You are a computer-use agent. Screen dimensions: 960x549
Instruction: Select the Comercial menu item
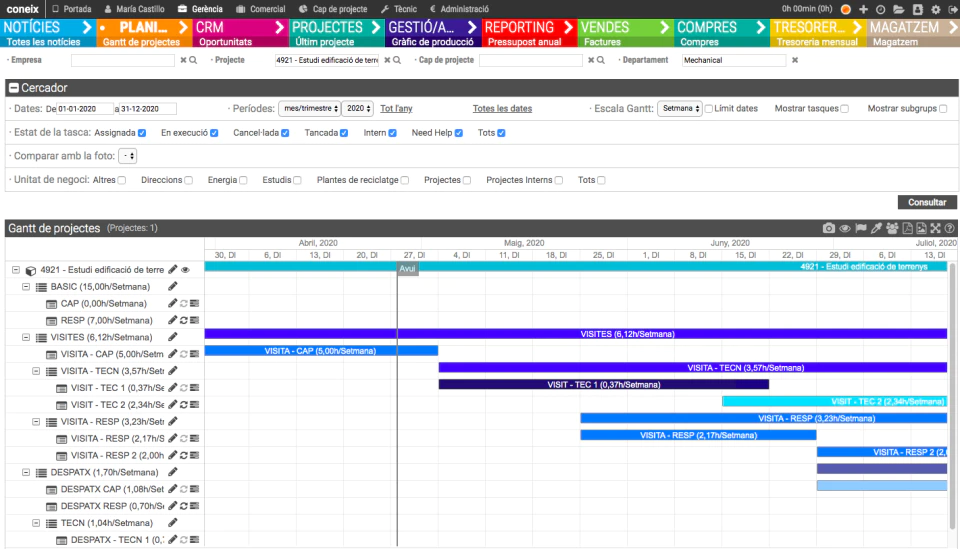pyautogui.click(x=261, y=9)
